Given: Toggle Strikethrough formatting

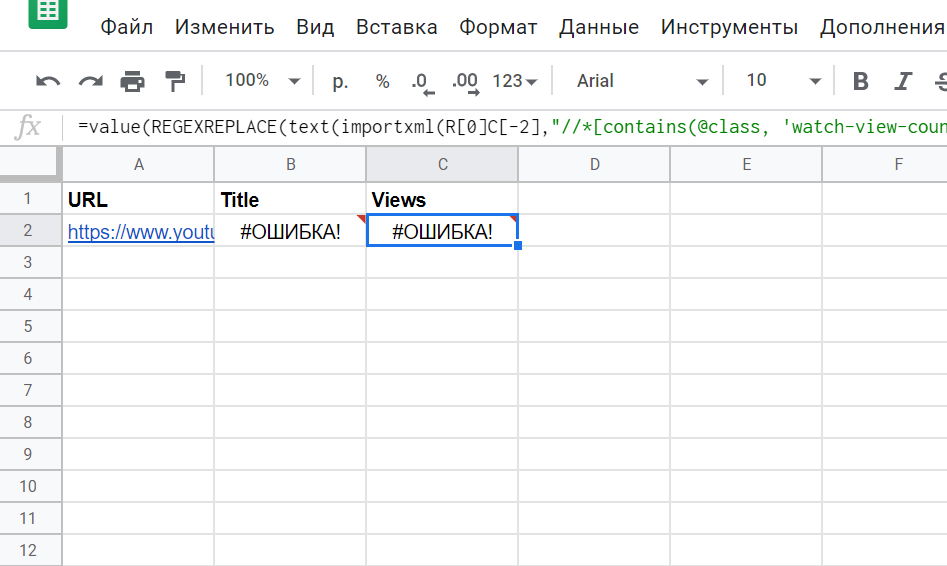Looking at the screenshot, I should click(x=941, y=81).
